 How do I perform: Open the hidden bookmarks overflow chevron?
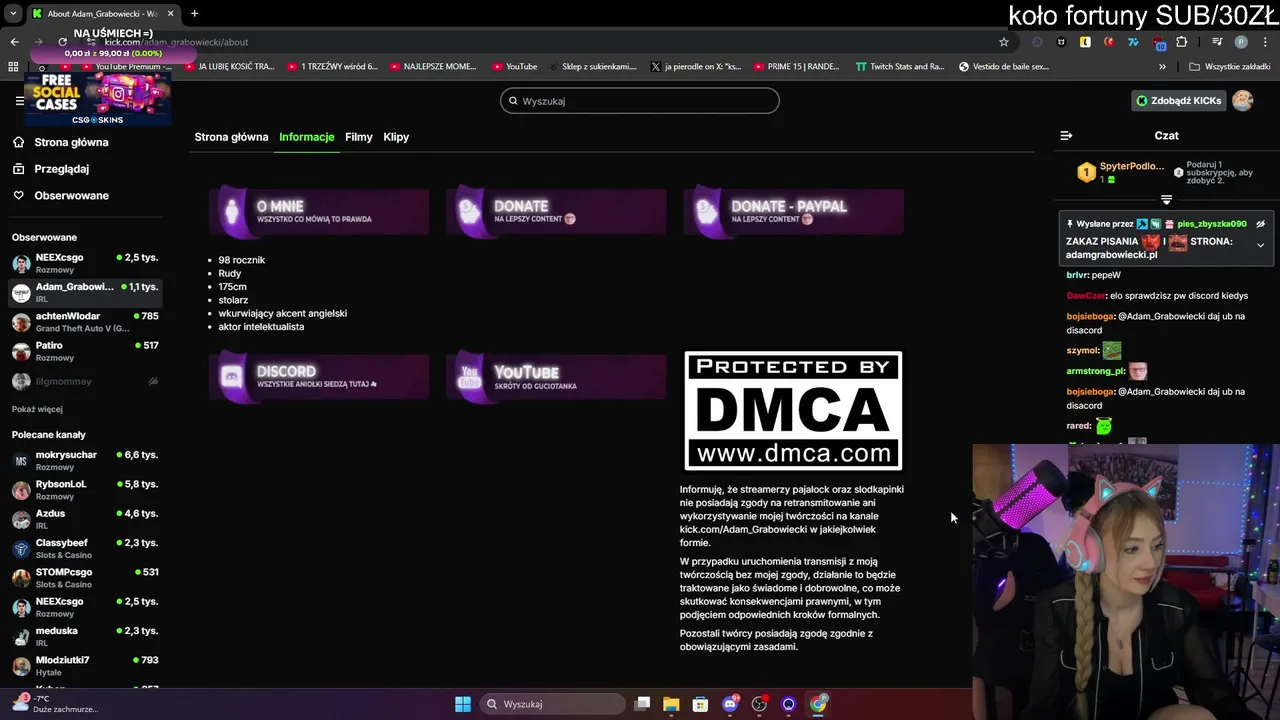tap(1162, 67)
